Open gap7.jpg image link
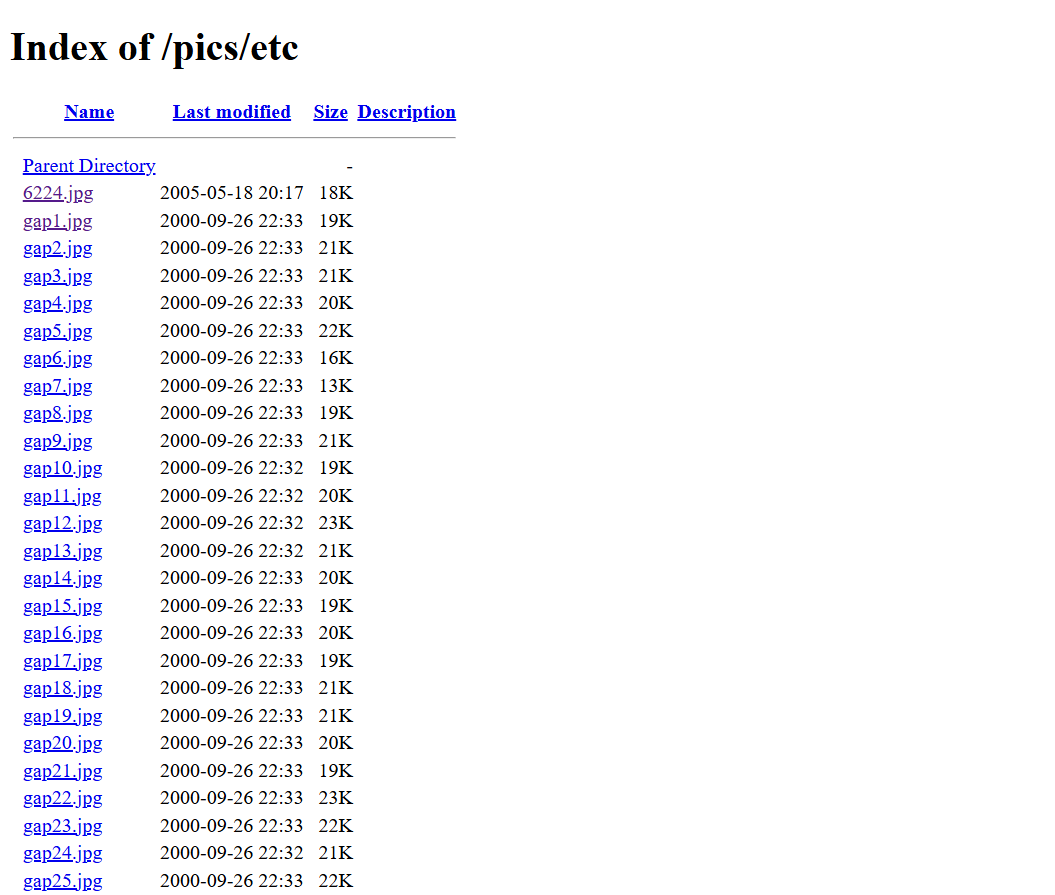 [58, 386]
